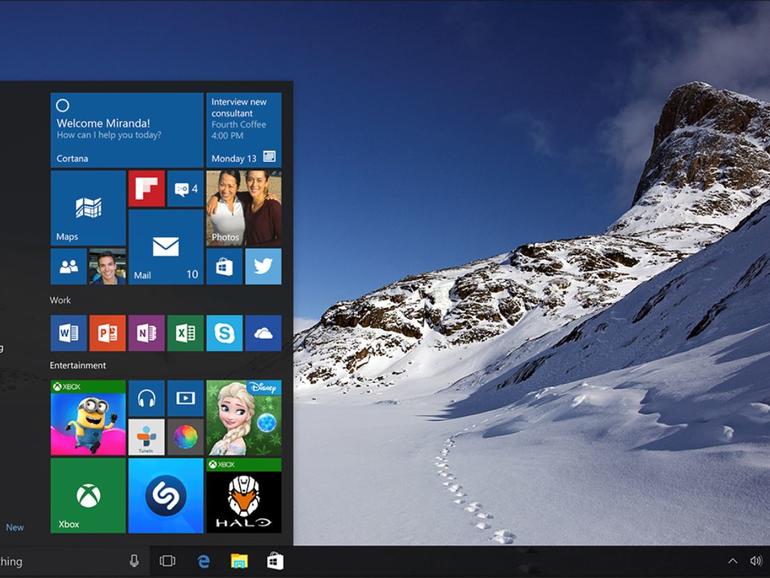The width and height of the screenshot is (770, 578).
Task: Open the People tile icon
Action: (x=69, y=266)
